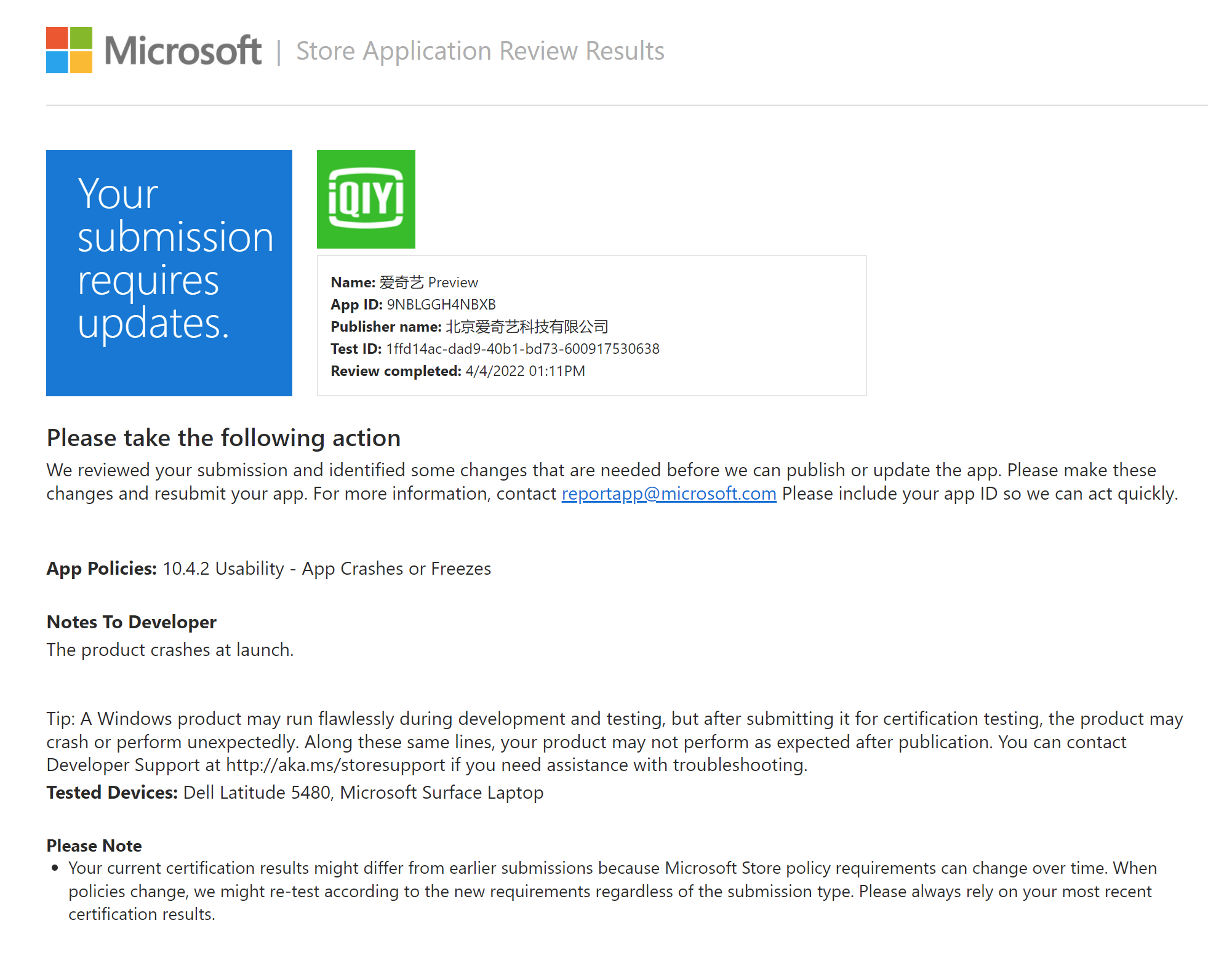Select the Name '爱奇艺 Preview' line

[x=404, y=282]
